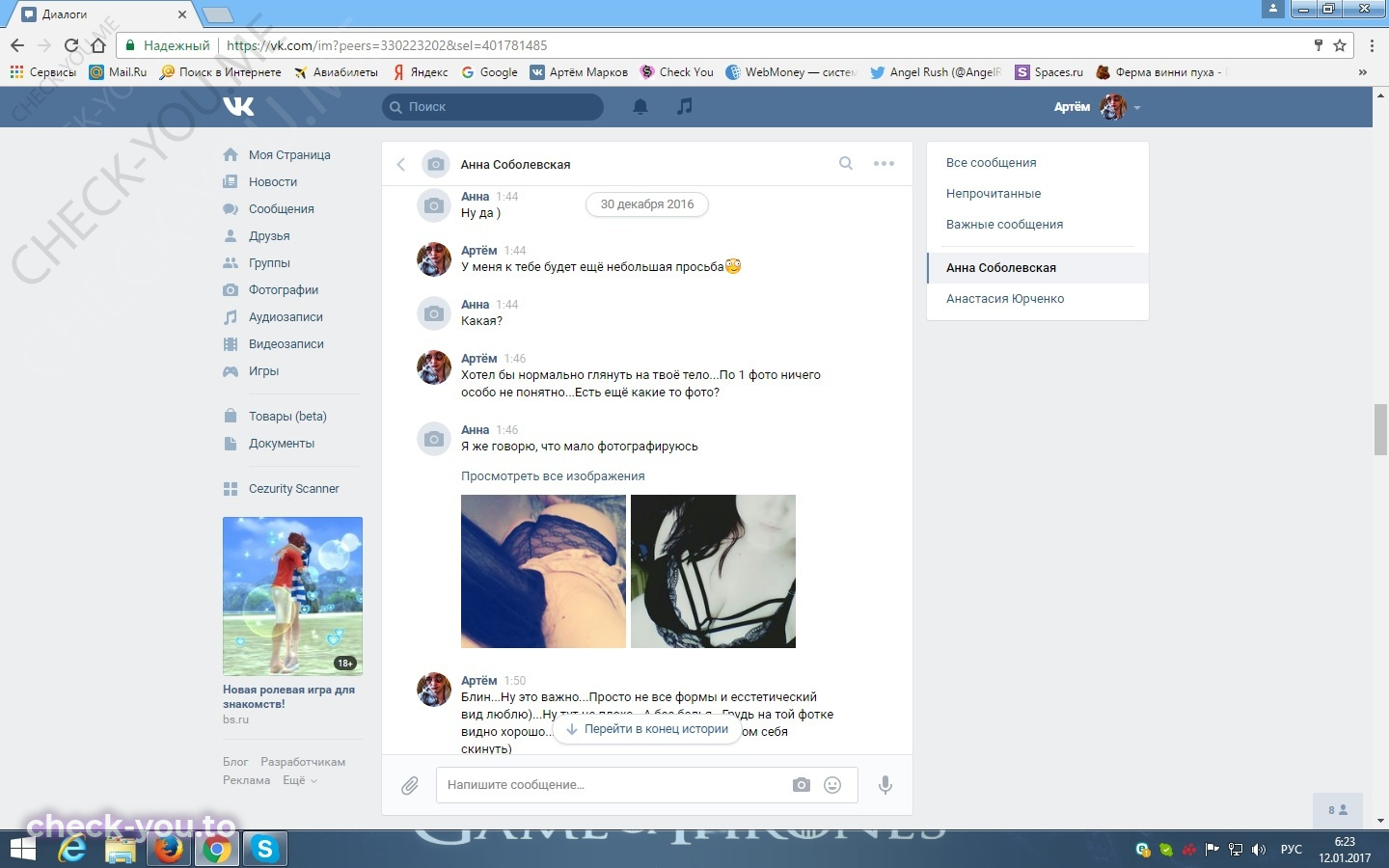Open the music note player icon
Image resolution: width=1389 pixels, height=868 pixels.
click(x=685, y=106)
